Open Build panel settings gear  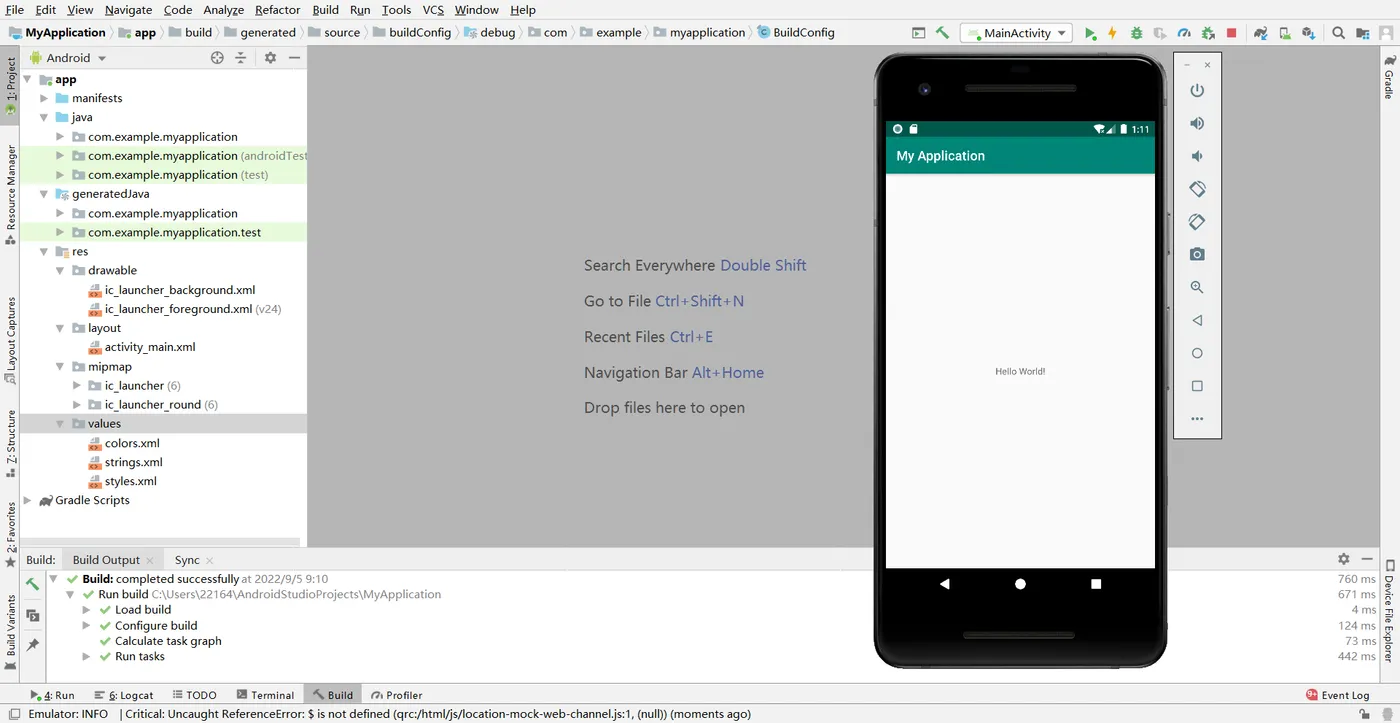tap(1344, 559)
